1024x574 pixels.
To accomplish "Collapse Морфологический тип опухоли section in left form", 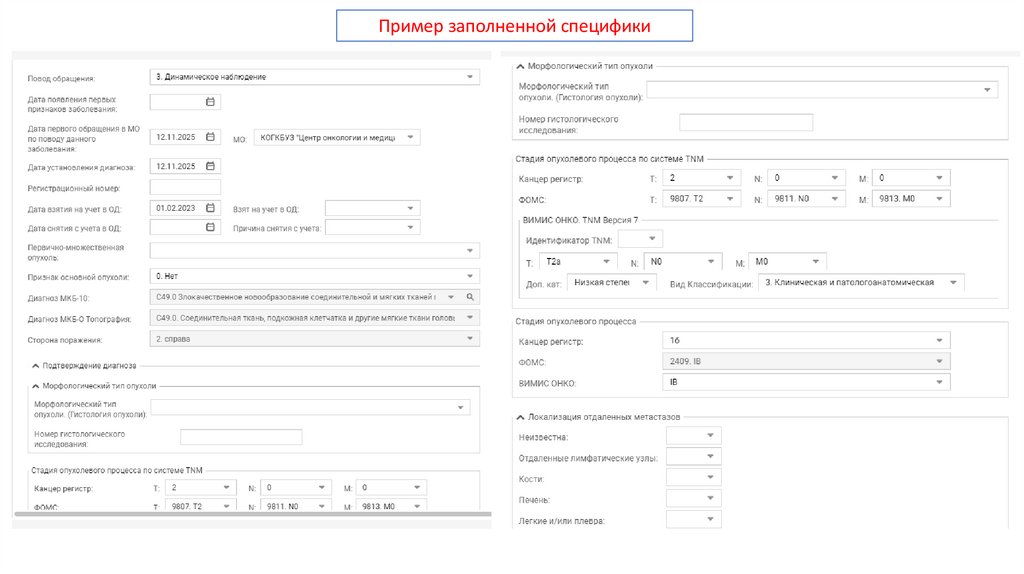I will pyautogui.click(x=36, y=387).
